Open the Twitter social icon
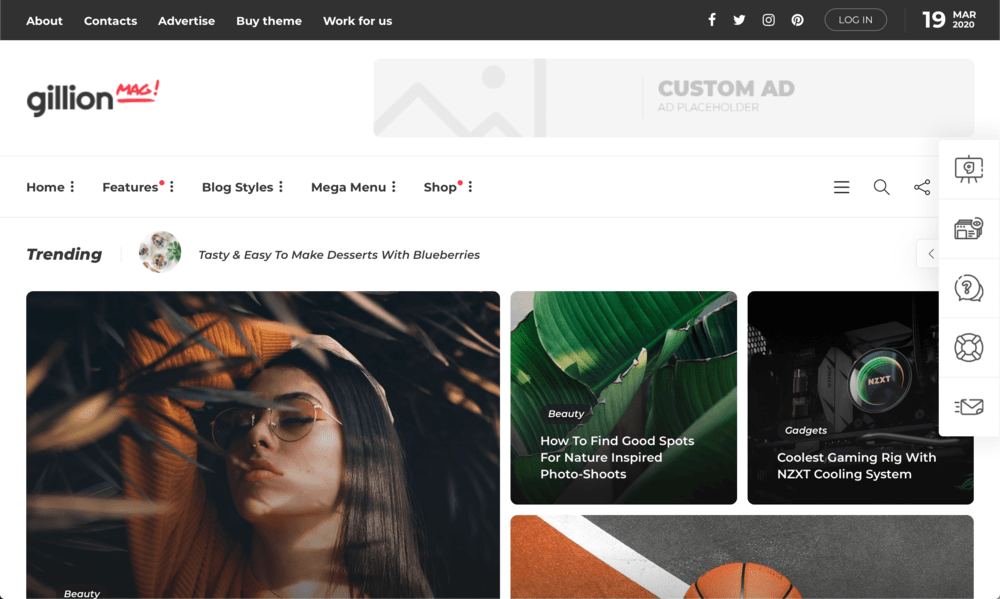Image resolution: width=1000 pixels, height=599 pixels. pyautogui.click(x=739, y=20)
